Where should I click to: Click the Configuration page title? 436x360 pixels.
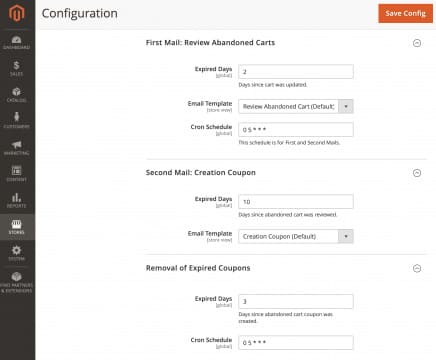80,13
